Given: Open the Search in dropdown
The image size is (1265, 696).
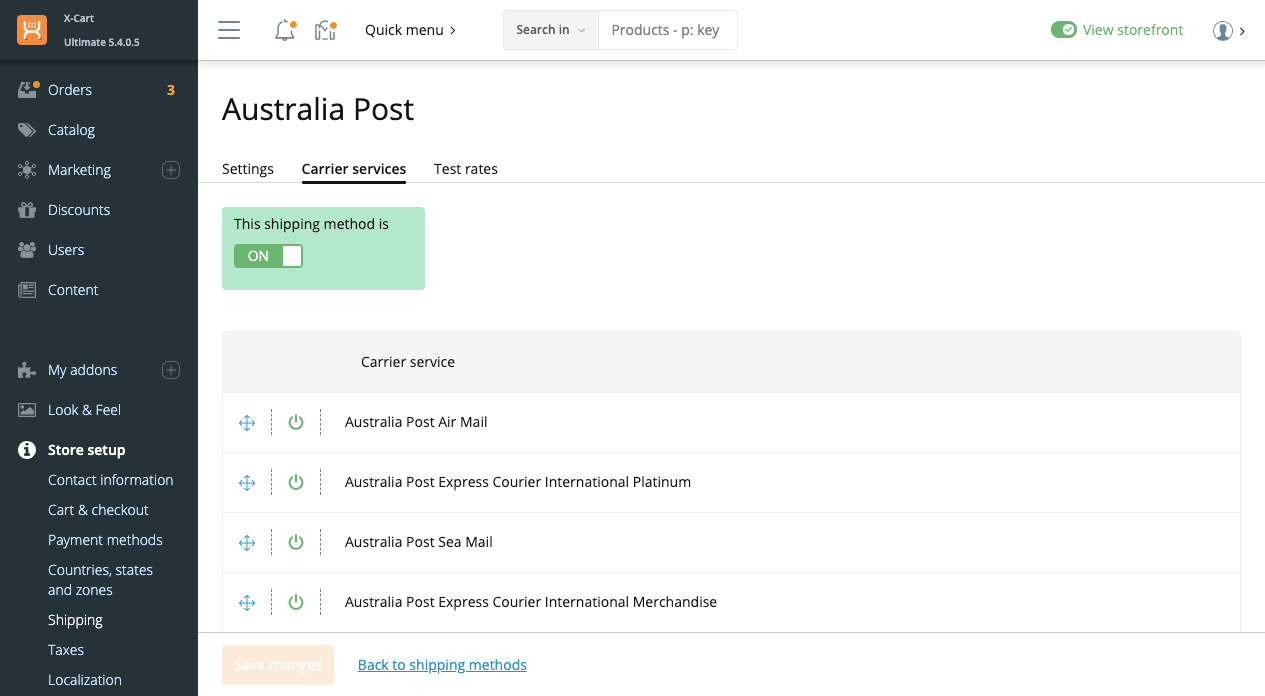Looking at the screenshot, I should pyautogui.click(x=550, y=30).
